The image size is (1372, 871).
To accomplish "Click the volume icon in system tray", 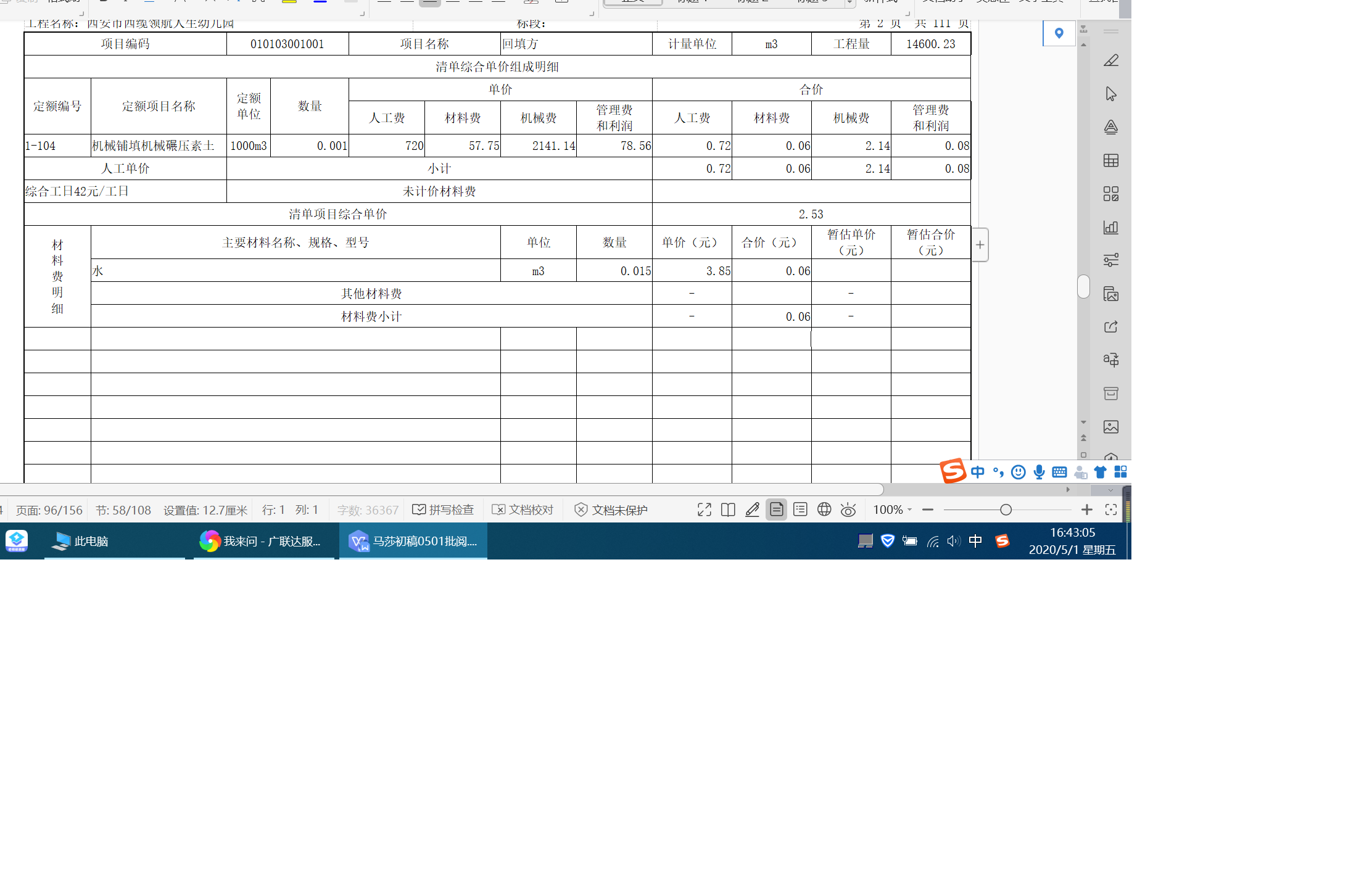I will [953, 541].
